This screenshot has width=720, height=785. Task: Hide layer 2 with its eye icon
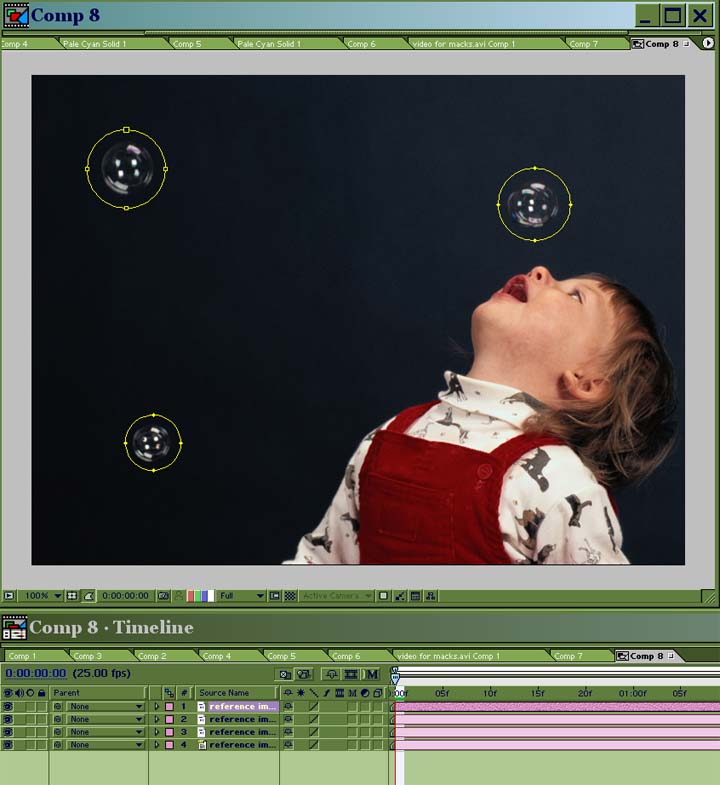click(x=8, y=719)
